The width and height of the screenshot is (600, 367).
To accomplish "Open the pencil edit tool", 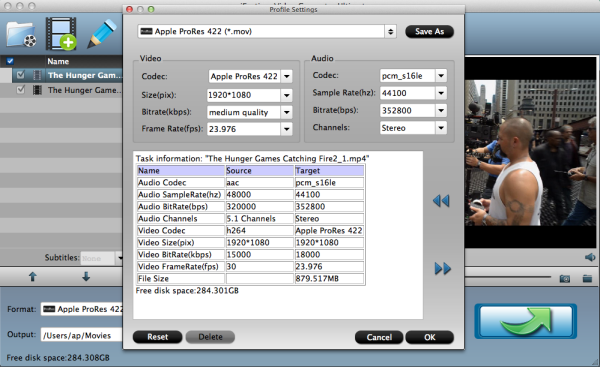I will (101, 34).
